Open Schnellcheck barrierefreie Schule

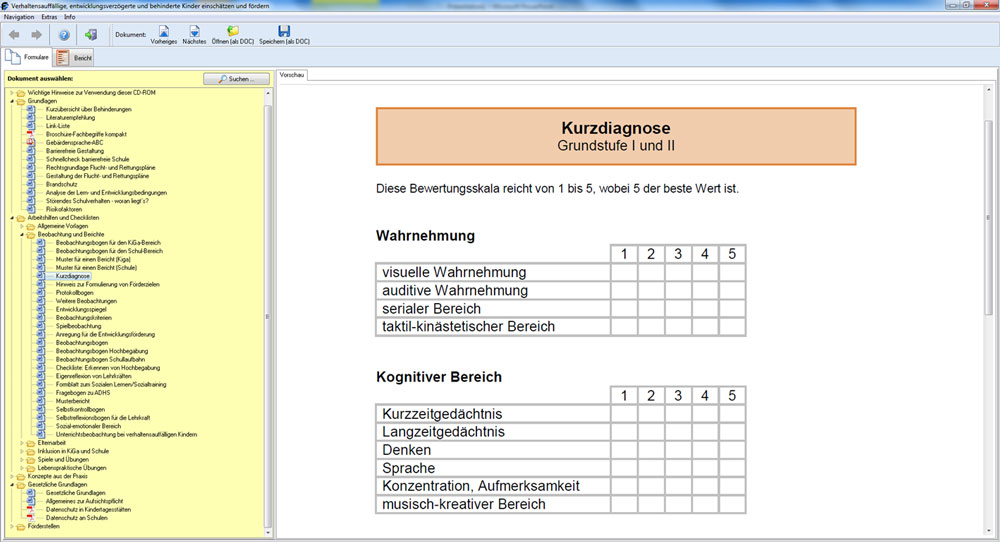[x=87, y=159]
